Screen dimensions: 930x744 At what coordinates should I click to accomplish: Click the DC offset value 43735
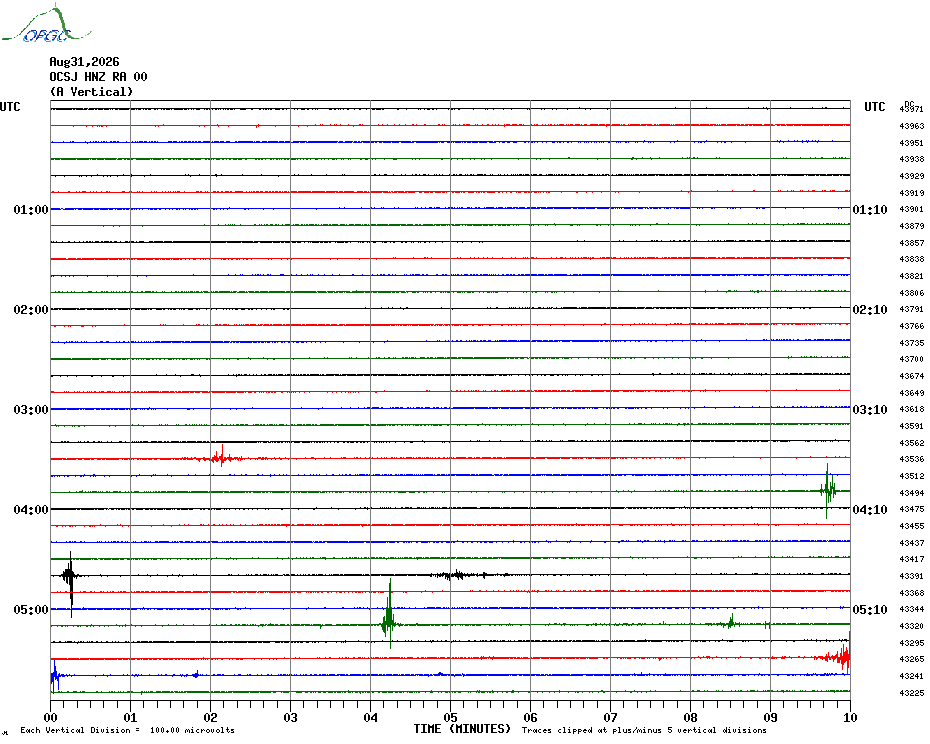pos(912,343)
